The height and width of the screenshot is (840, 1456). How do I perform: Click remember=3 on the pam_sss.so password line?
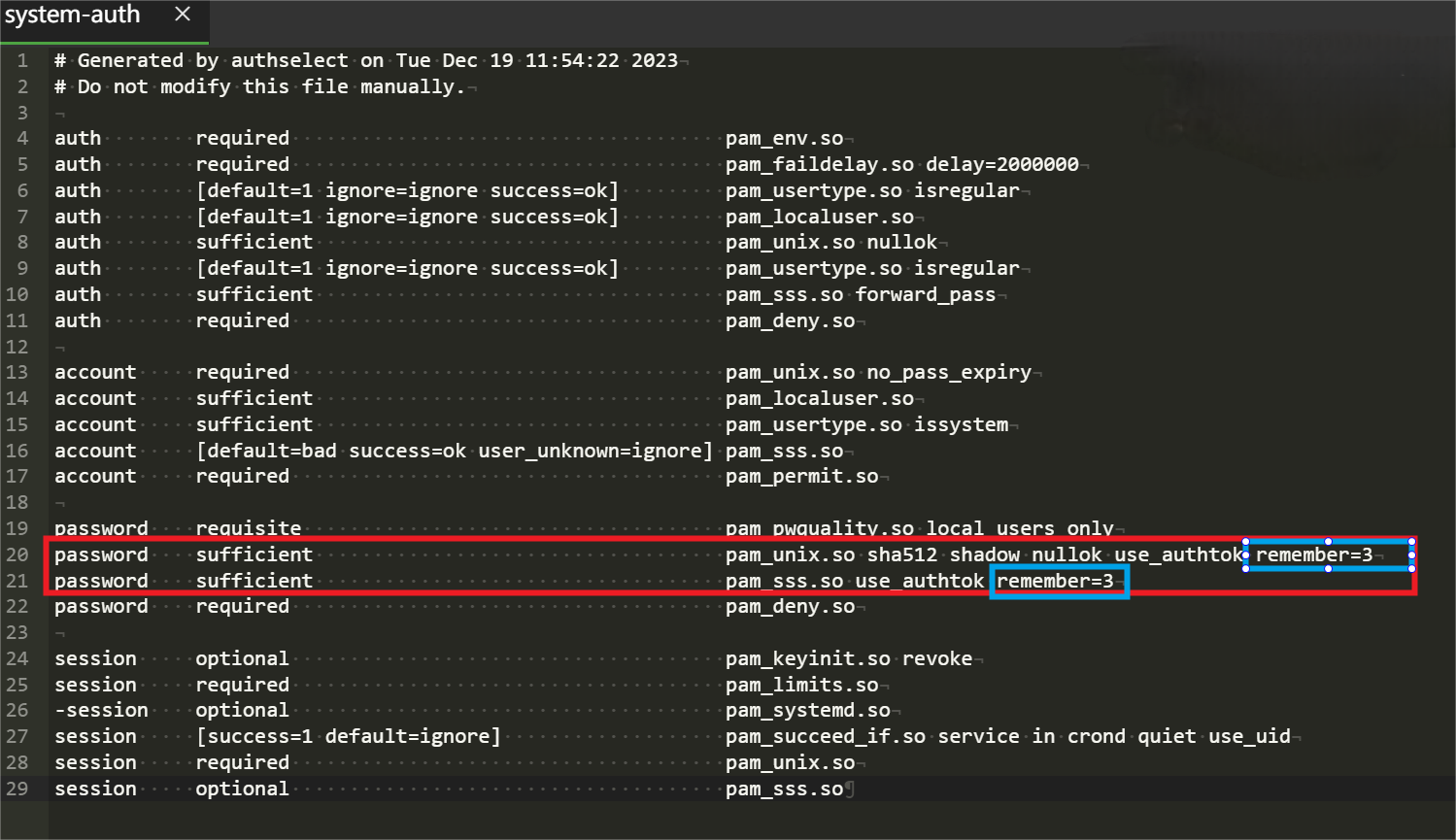[x=1055, y=581]
